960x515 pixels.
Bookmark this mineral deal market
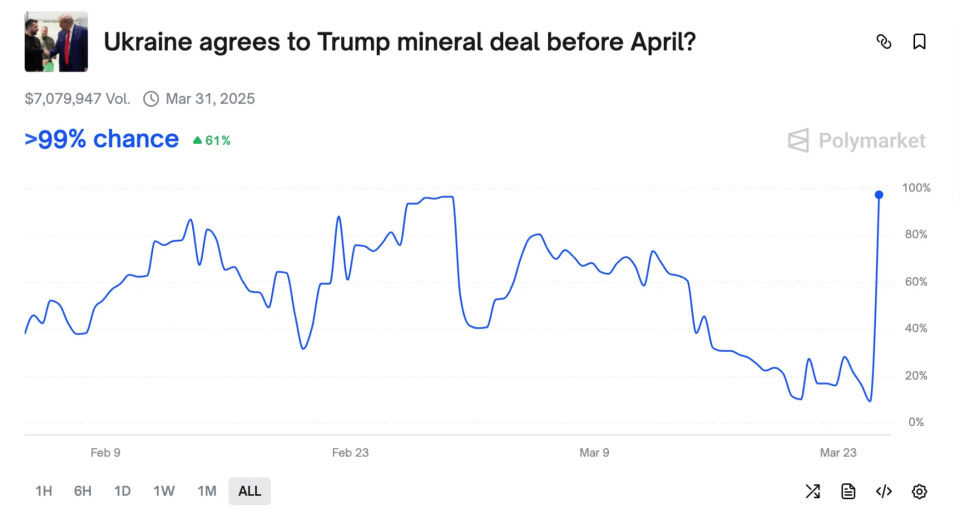[x=919, y=42]
